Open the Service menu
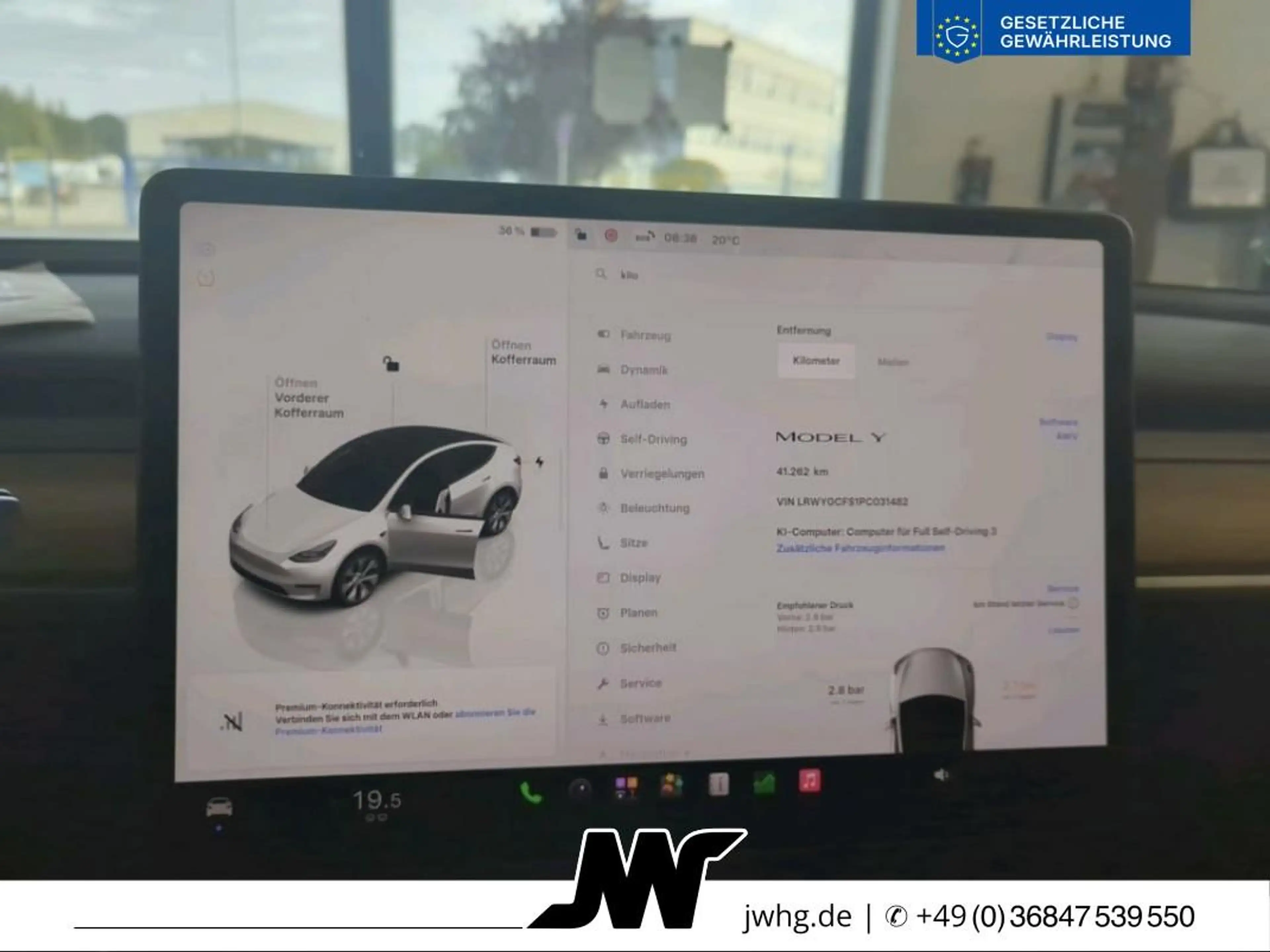 (630, 683)
